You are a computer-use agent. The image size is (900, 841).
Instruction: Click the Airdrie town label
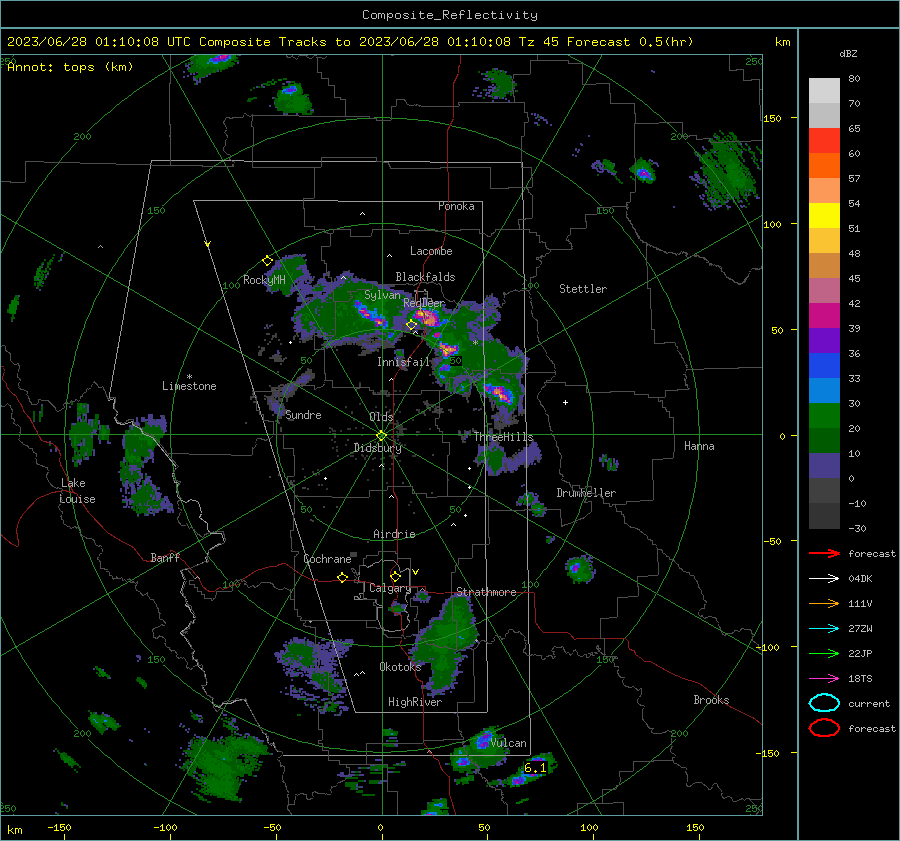tap(394, 534)
